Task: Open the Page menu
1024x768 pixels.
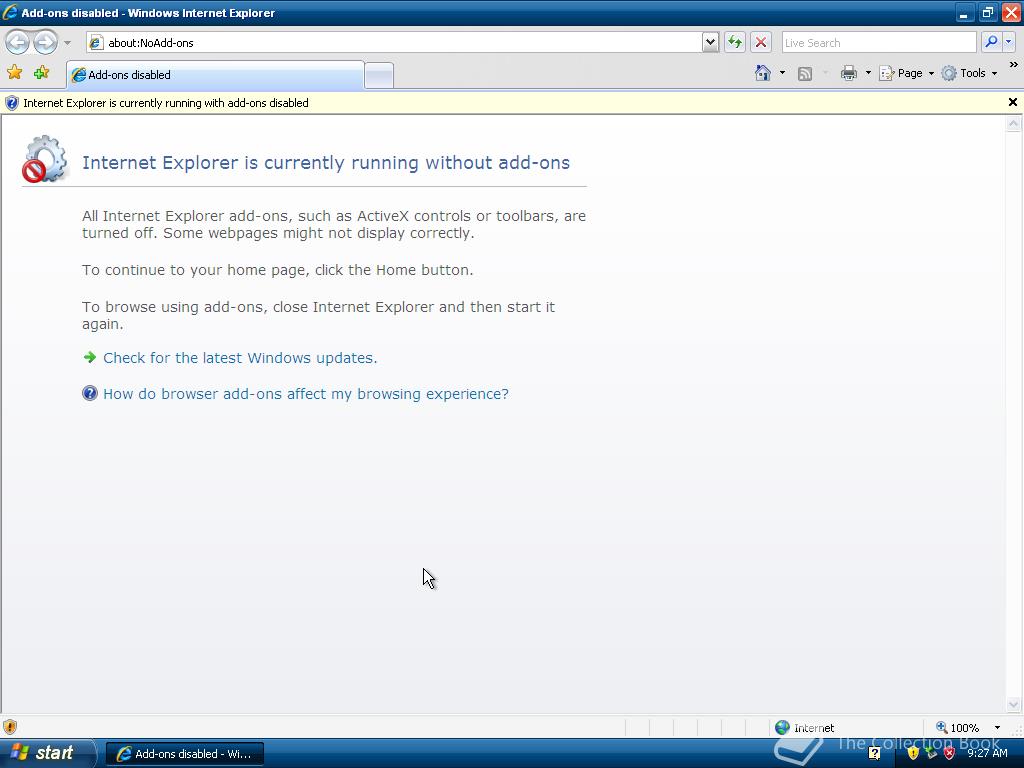Action: pos(906,73)
